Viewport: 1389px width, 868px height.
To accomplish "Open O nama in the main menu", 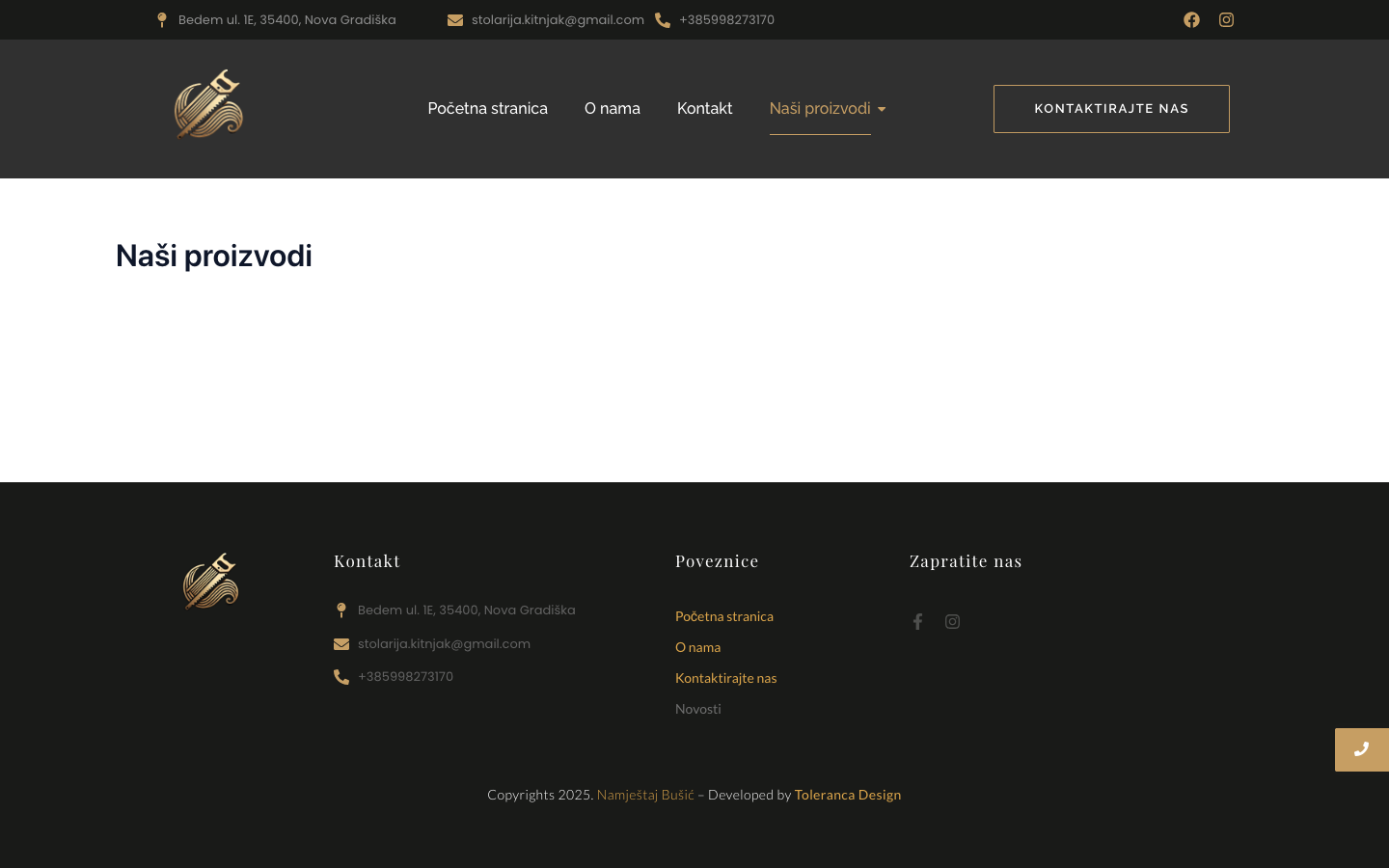I will pyautogui.click(x=612, y=109).
